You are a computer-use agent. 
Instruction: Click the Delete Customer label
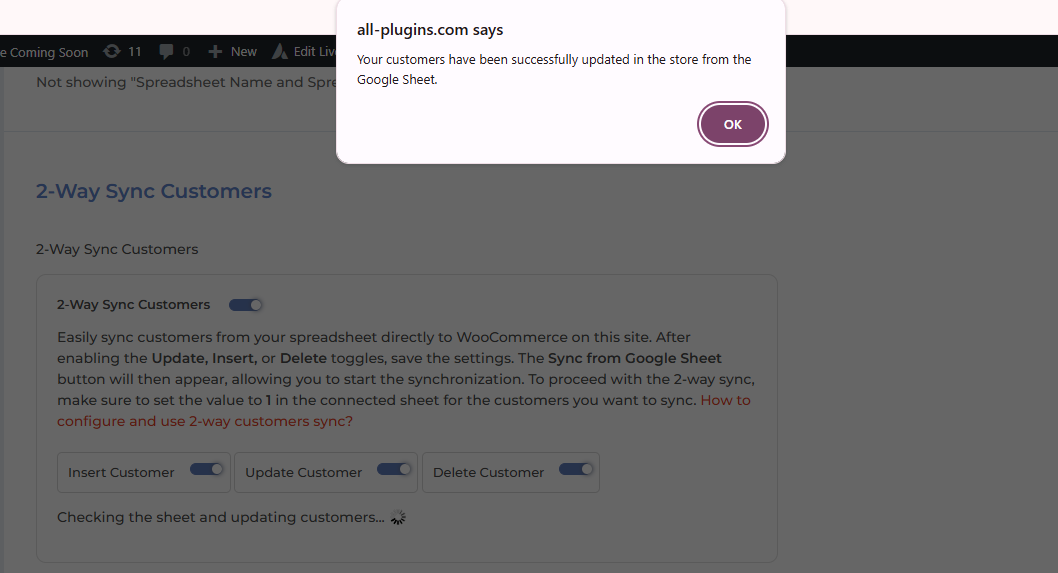click(488, 472)
